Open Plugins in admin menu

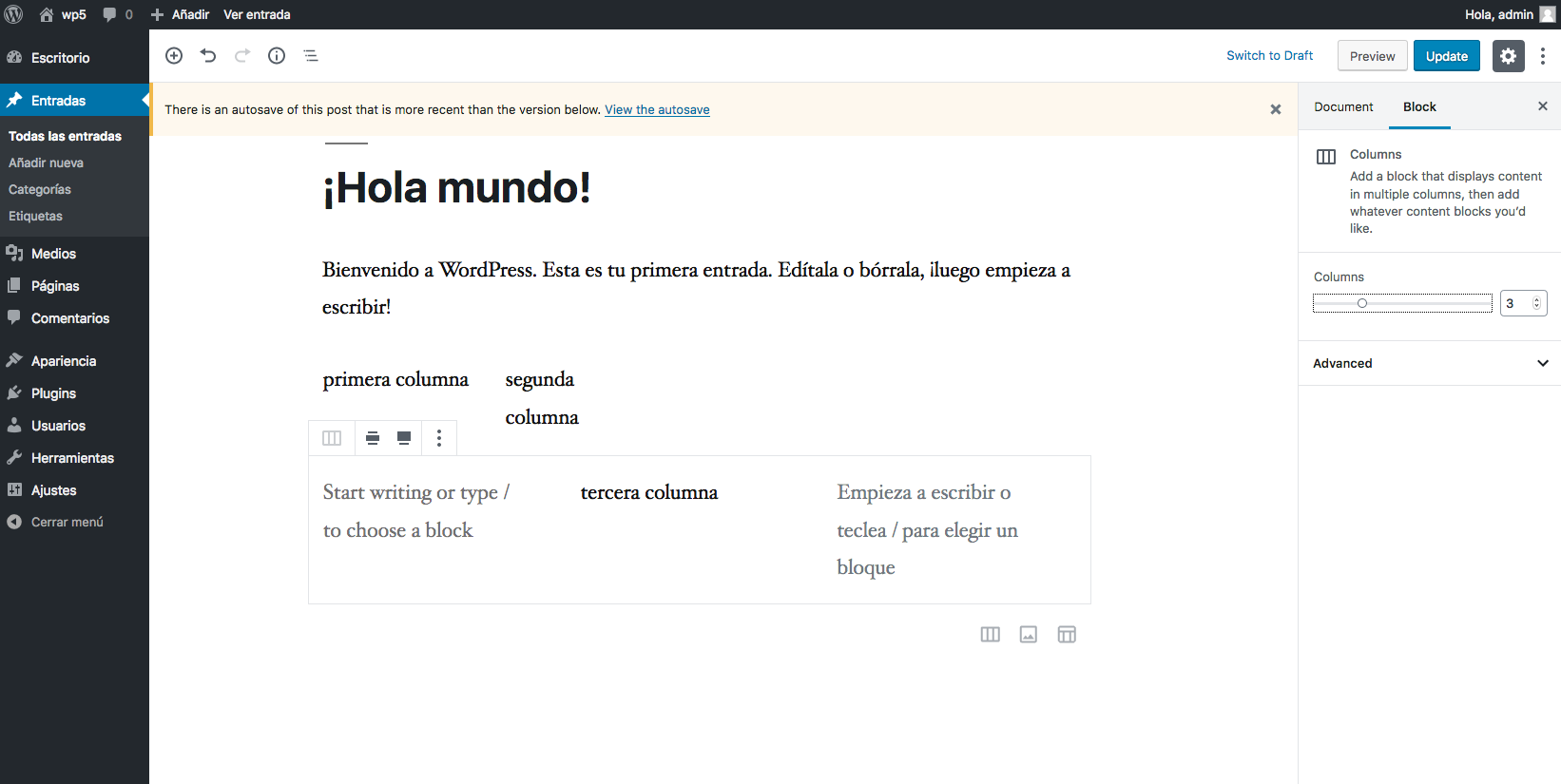point(53,393)
